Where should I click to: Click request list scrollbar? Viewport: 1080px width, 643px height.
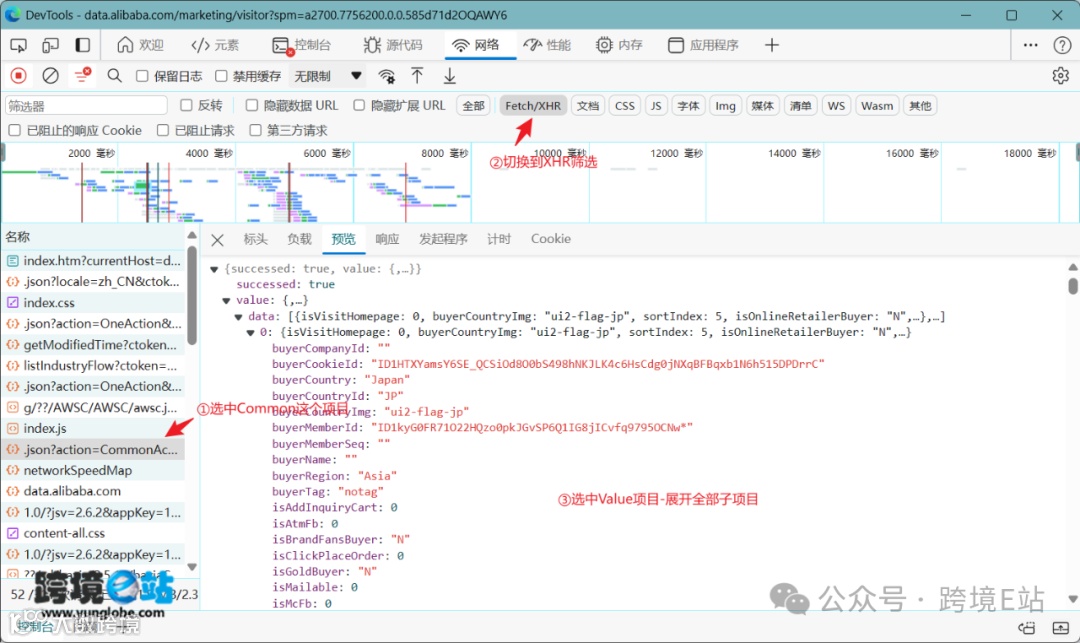pyautogui.click(x=192, y=296)
